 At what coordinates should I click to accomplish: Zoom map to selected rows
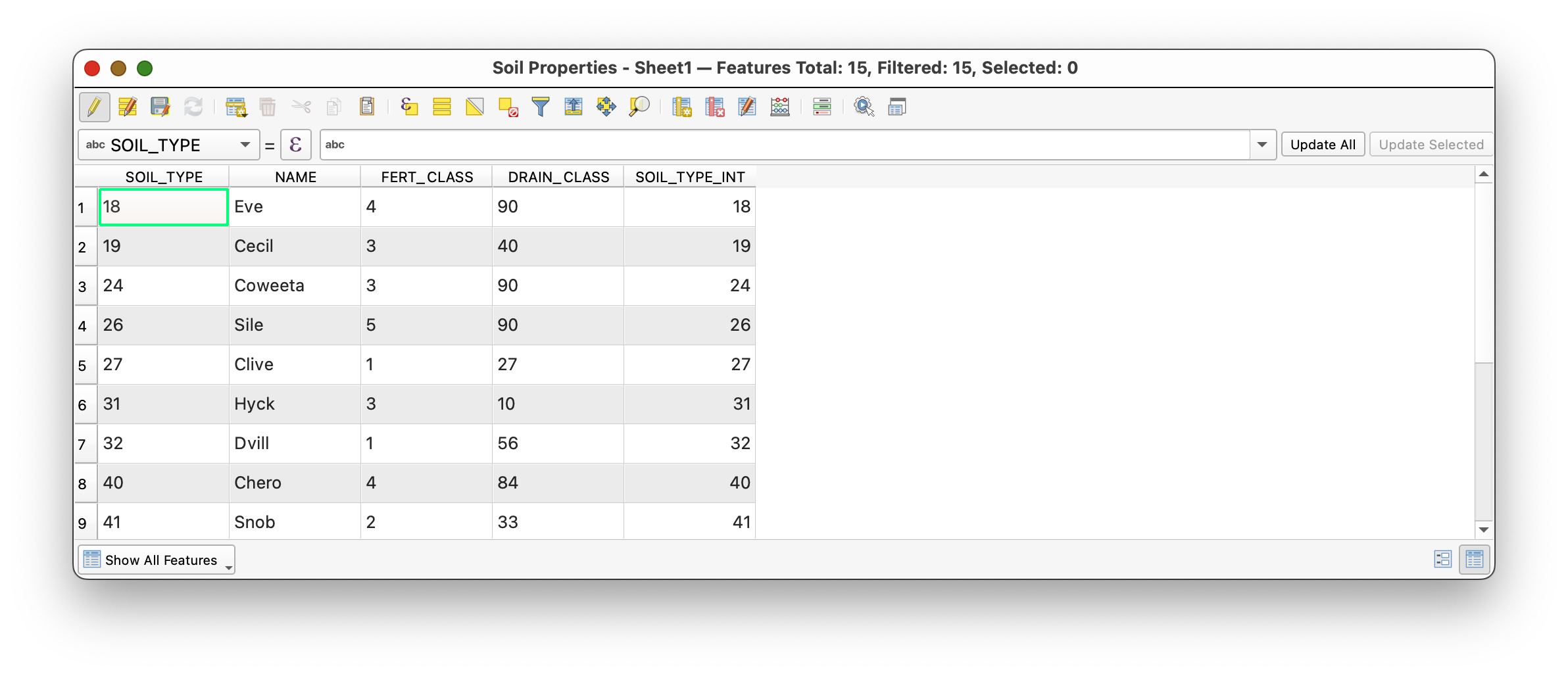pos(639,107)
